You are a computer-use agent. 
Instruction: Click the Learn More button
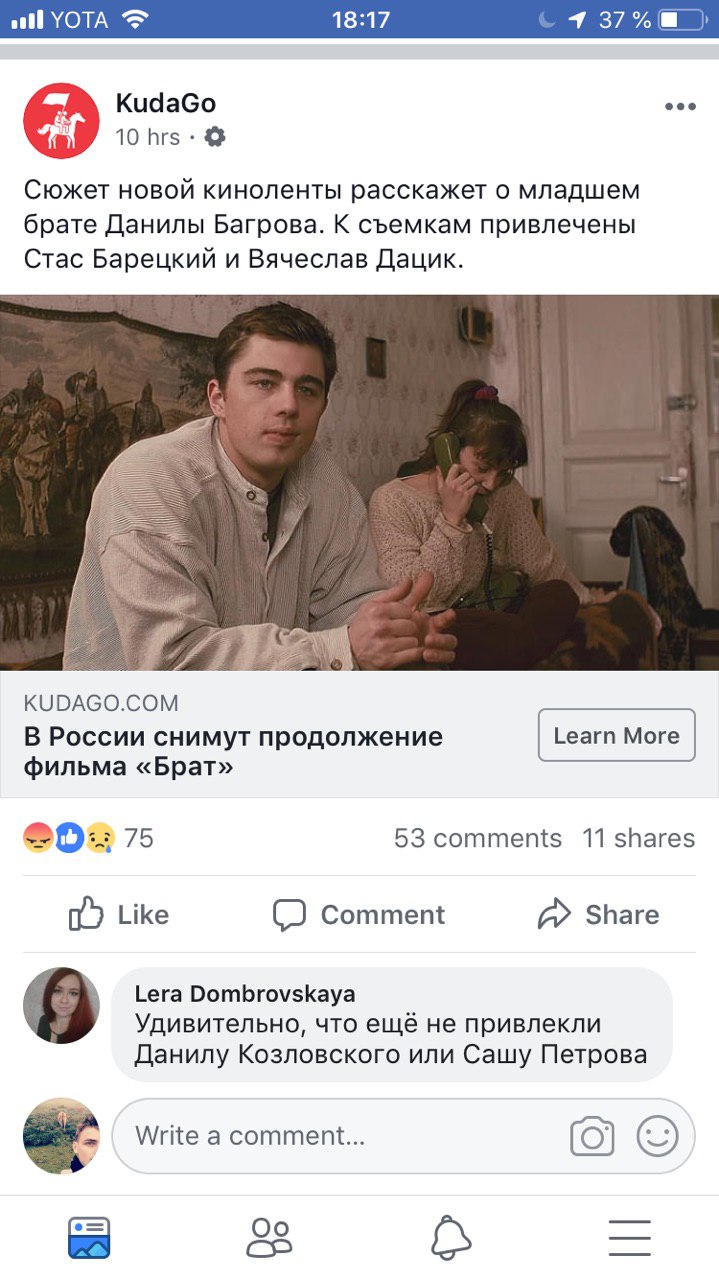(x=616, y=735)
